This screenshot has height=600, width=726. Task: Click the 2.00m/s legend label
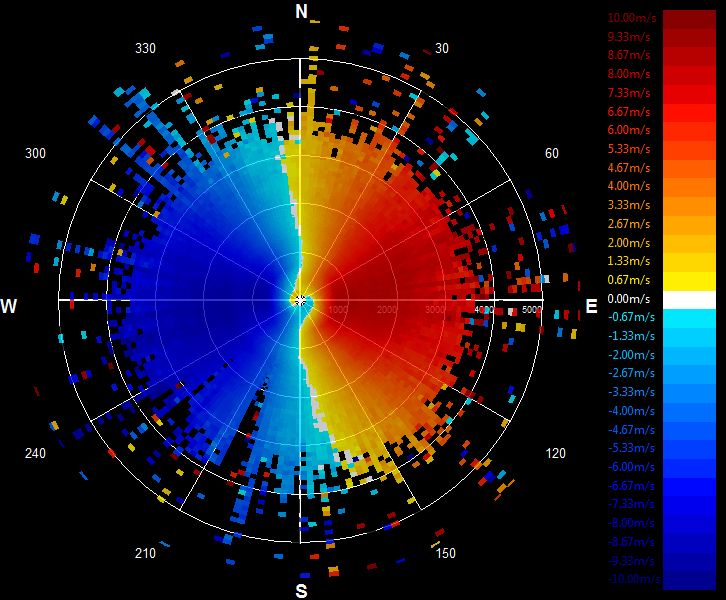629,243
